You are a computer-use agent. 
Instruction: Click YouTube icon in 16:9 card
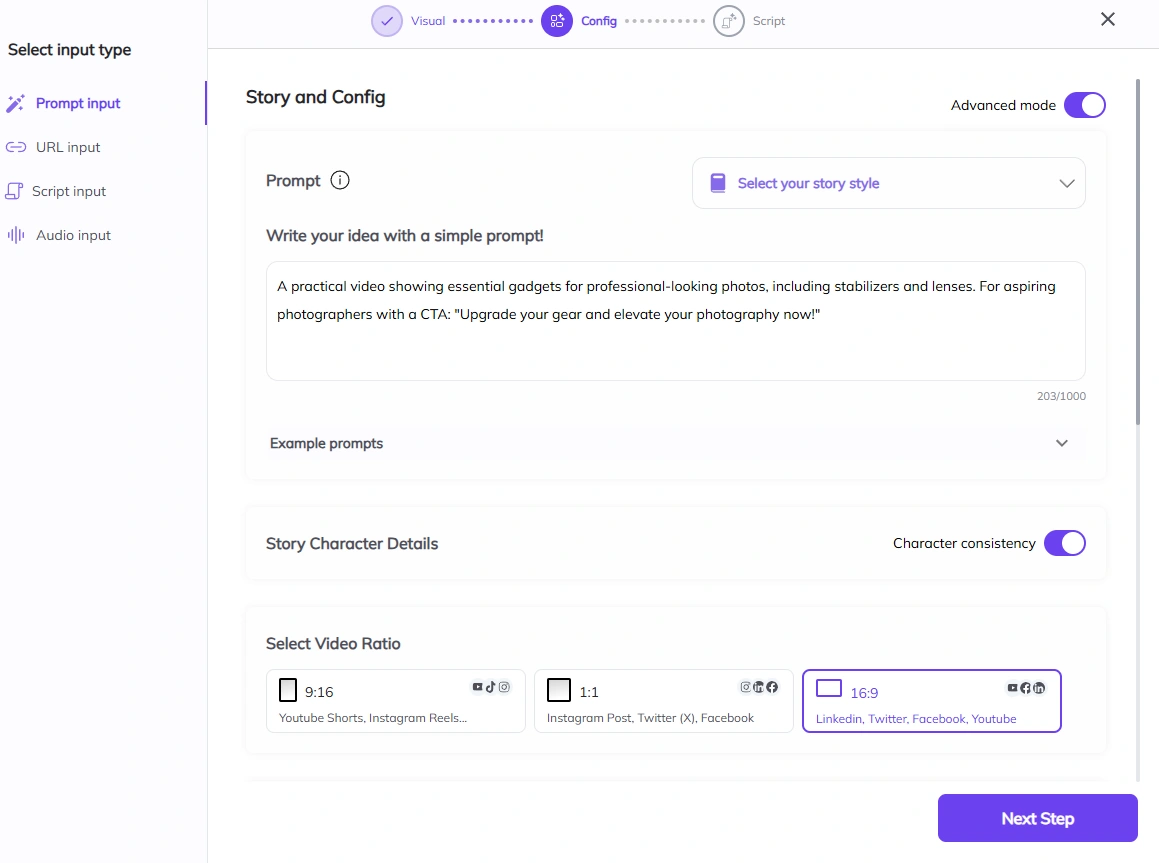coord(1013,688)
